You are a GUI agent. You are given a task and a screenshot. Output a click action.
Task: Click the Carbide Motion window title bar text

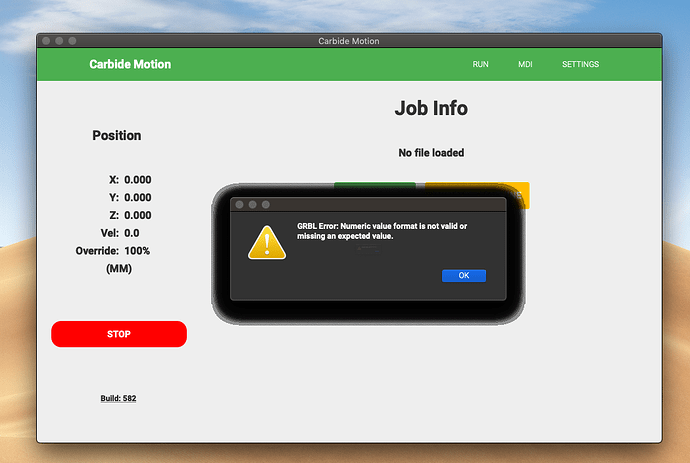tap(349, 41)
